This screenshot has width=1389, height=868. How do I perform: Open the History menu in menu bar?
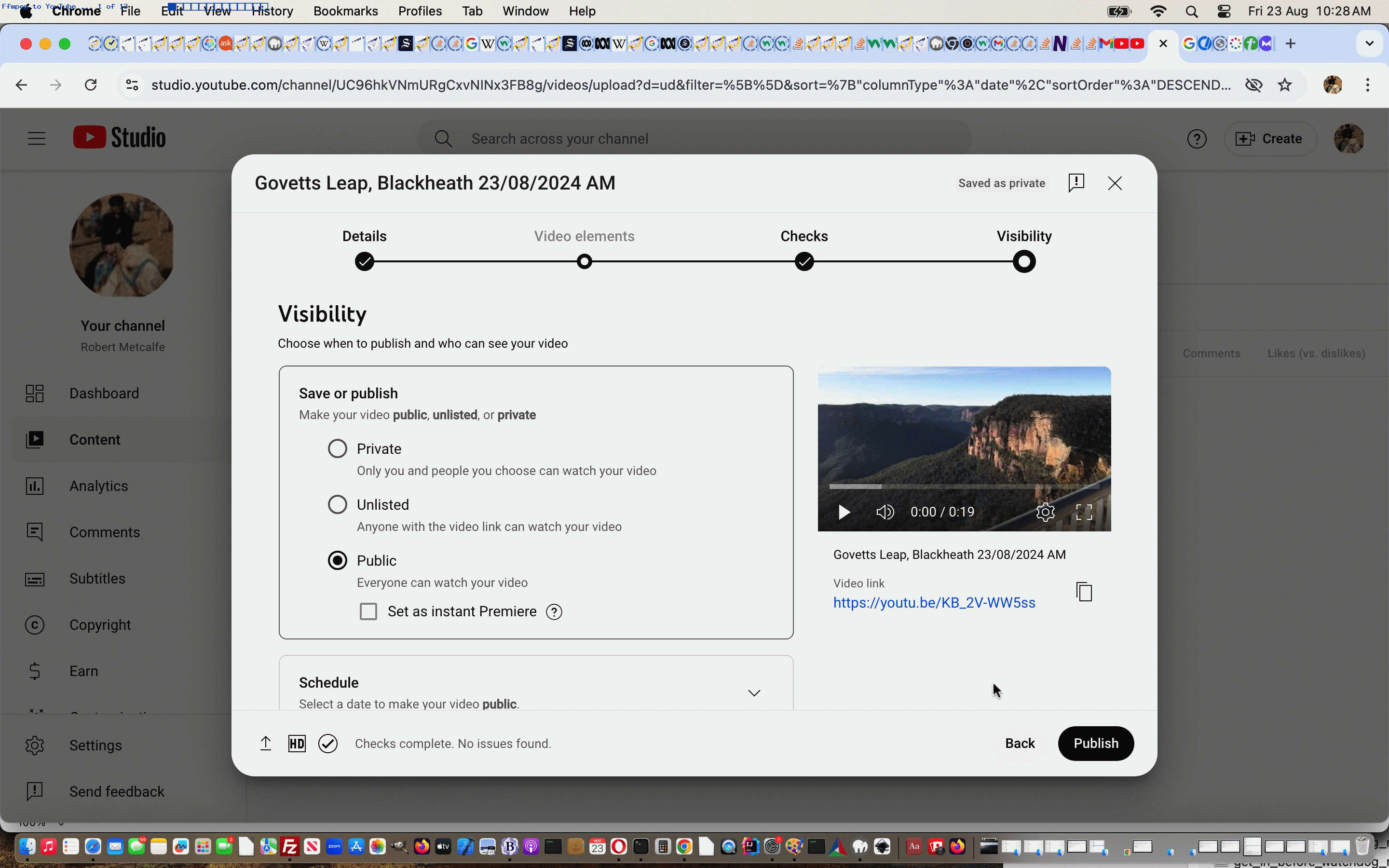pos(272,11)
